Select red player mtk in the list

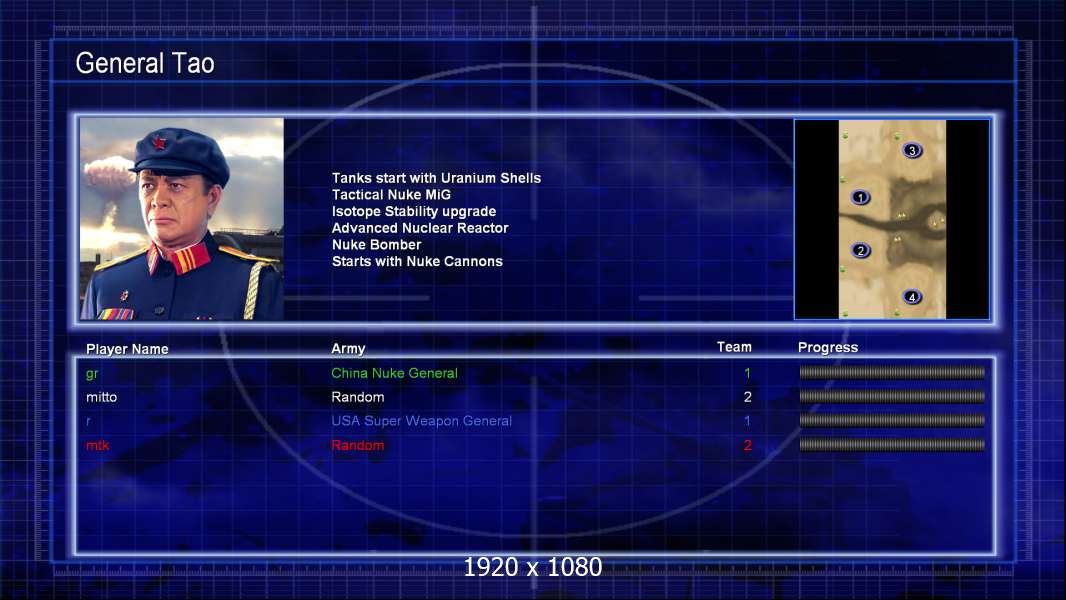pos(97,445)
